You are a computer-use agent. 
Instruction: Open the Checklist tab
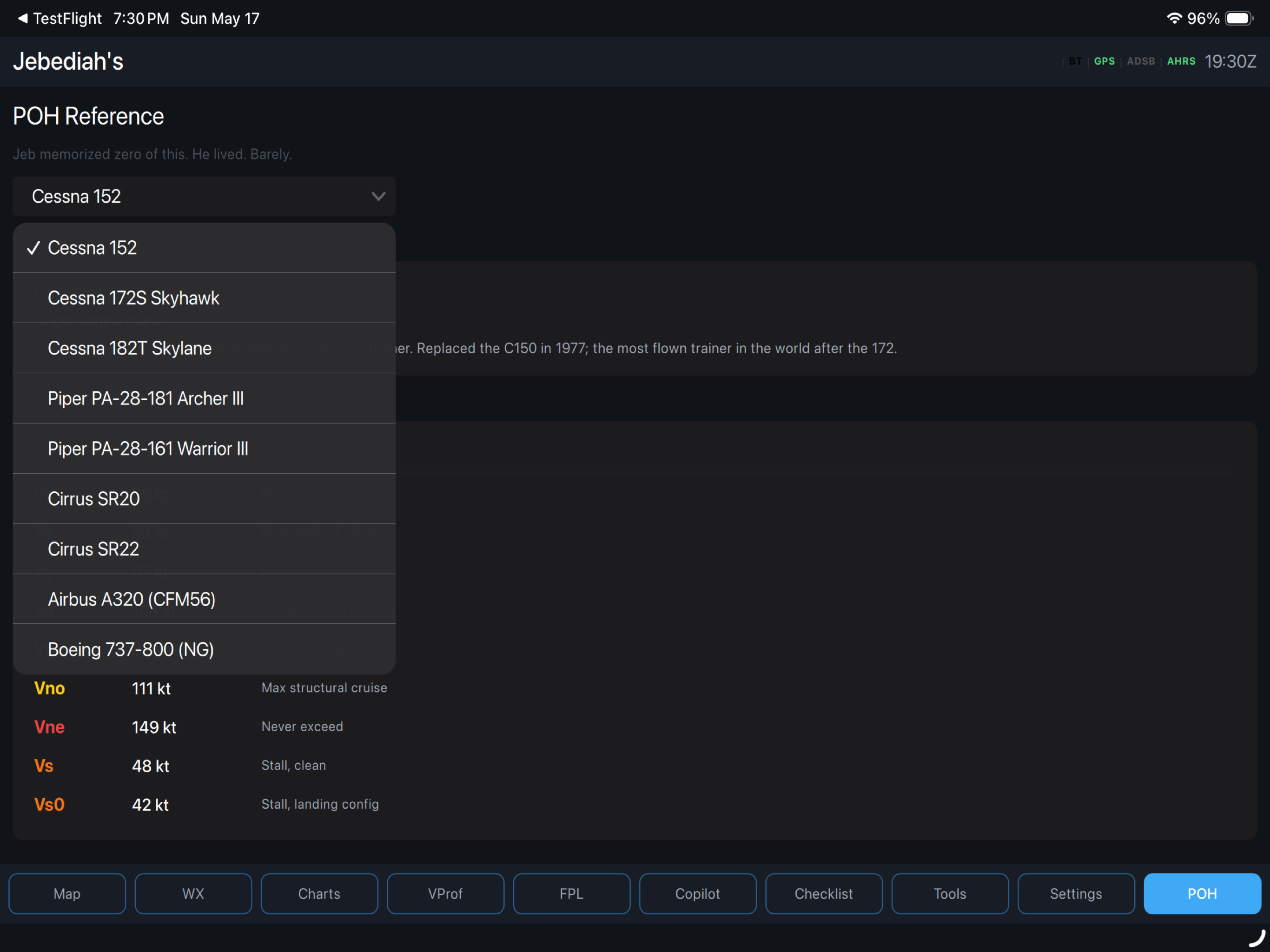click(824, 893)
